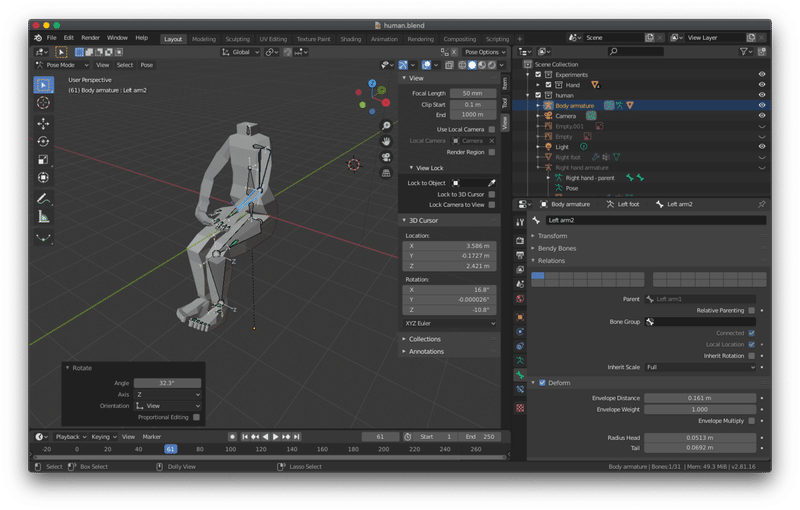Expand the Collections panel
The height and width of the screenshot is (510, 800).
click(x=424, y=339)
